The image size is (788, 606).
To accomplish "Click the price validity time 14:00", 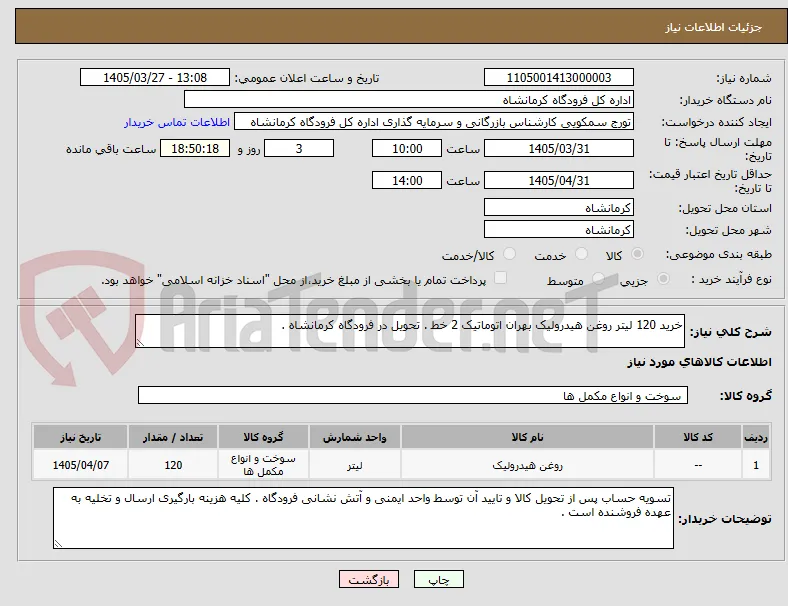I will [407, 180].
